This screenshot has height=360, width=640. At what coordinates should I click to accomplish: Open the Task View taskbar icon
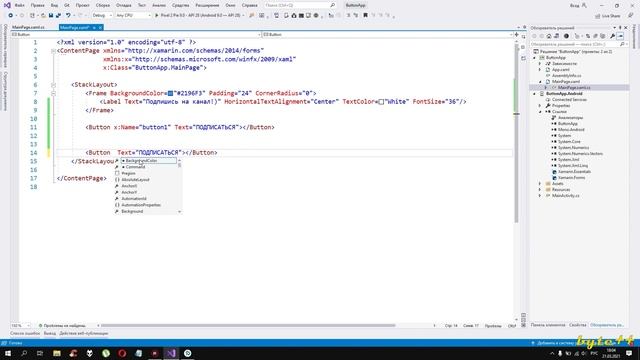pyautogui.click(x=40, y=353)
